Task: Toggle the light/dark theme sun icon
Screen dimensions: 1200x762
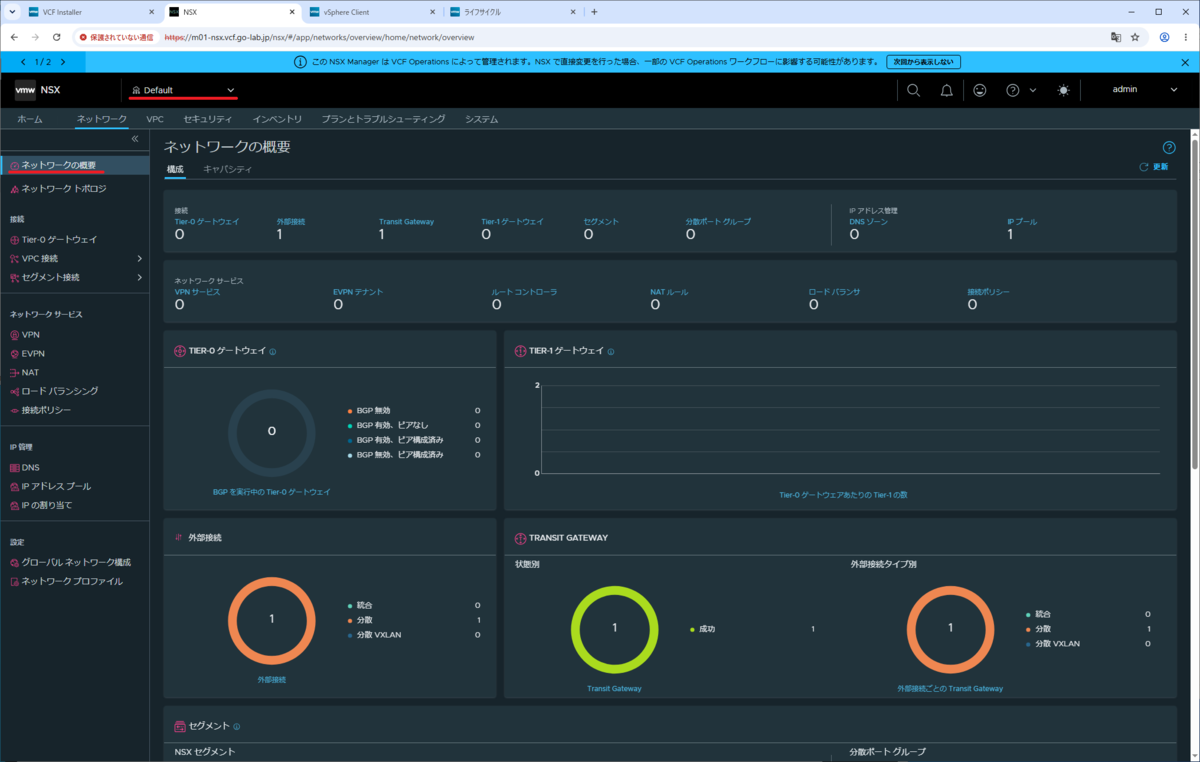Action: pos(1063,90)
